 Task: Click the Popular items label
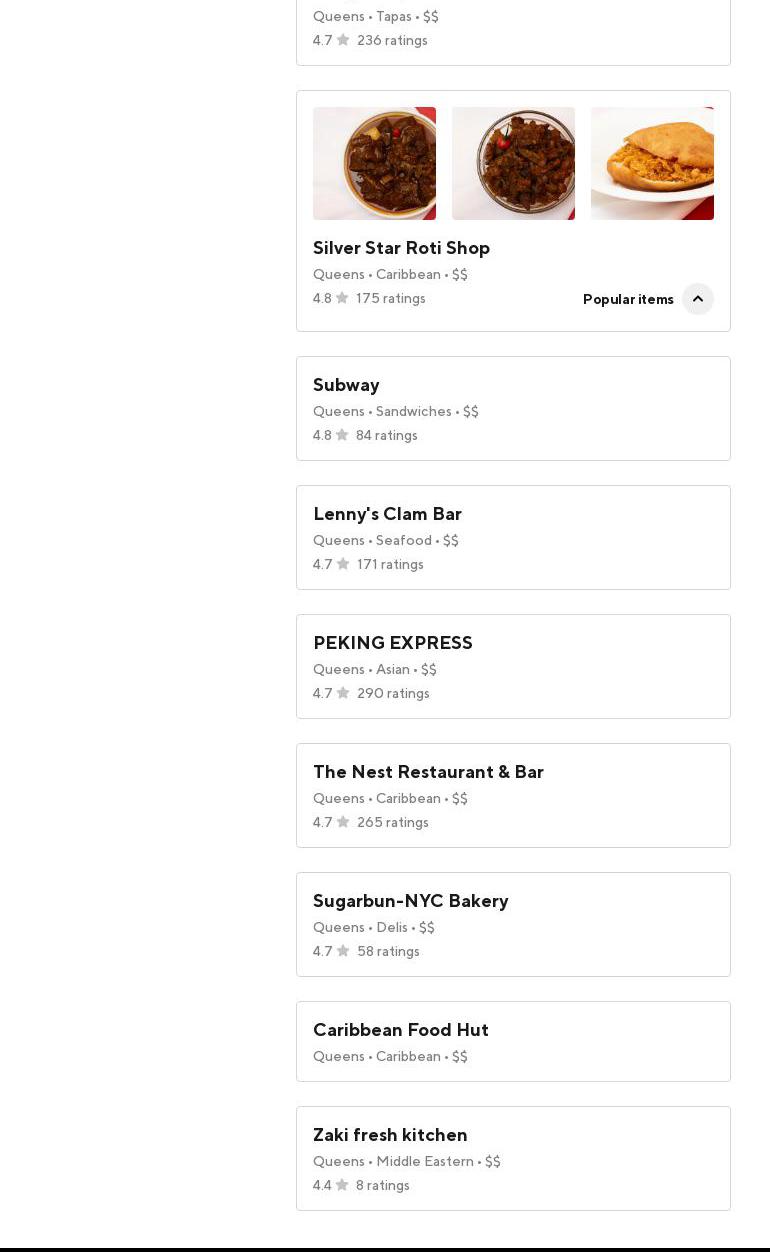pyautogui.click(x=628, y=299)
